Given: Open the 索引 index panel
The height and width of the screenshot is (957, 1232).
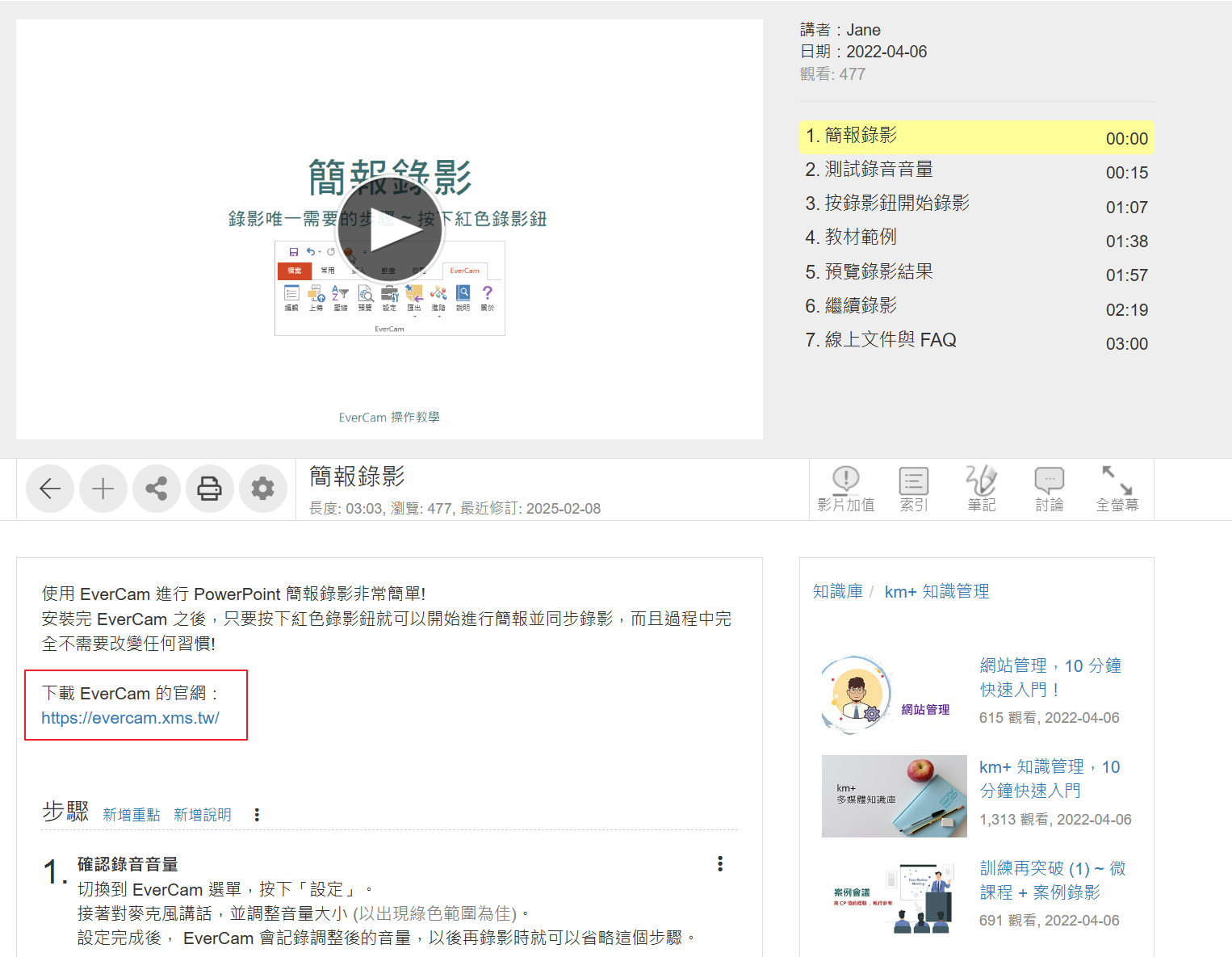Looking at the screenshot, I should coord(913,489).
